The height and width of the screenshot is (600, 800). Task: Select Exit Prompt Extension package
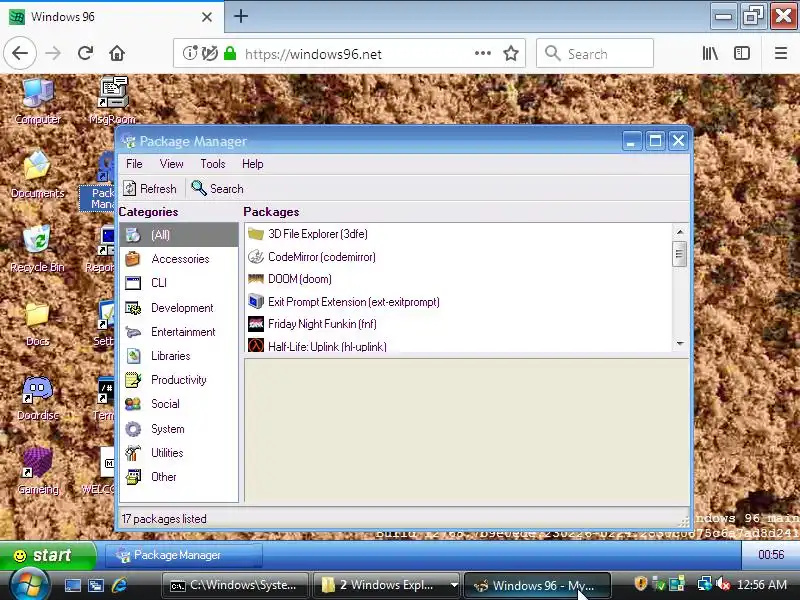click(x=459, y=302)
